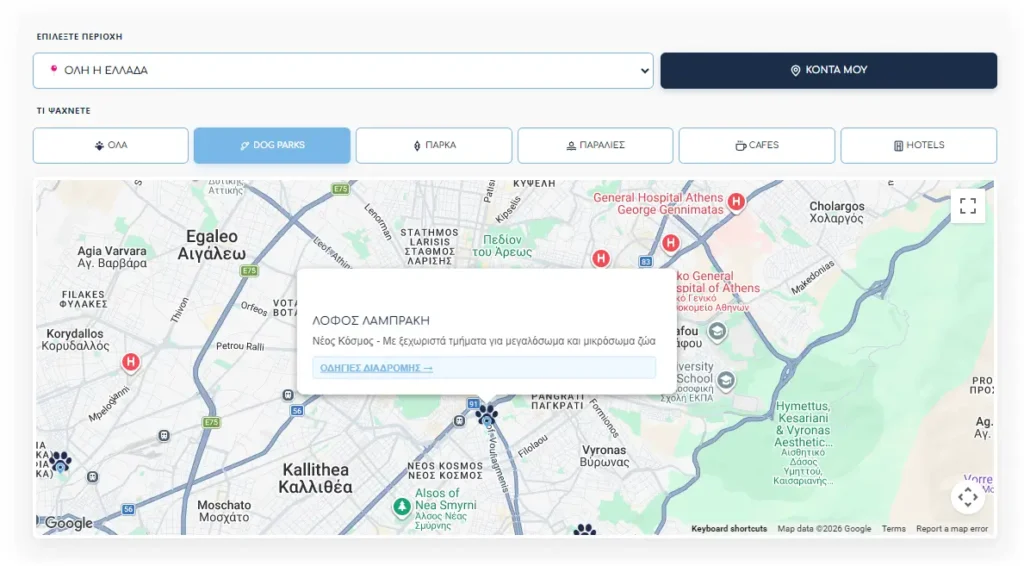Viewport: 1024px width, 566px height.
Task: Click the paw marker near Moschato west edge
Action: coord(60,462)
